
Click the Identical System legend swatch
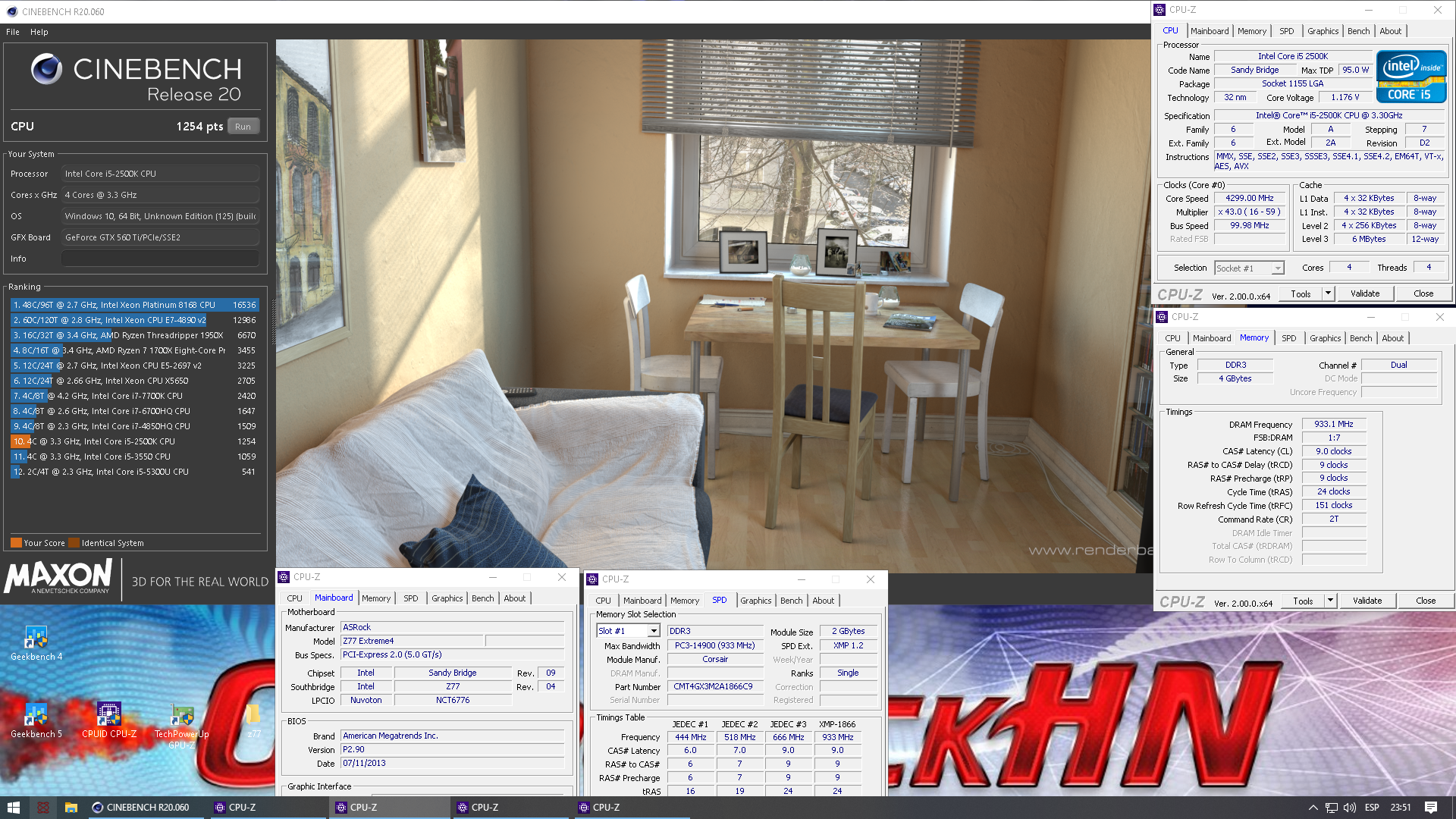[x=74, y=543]
